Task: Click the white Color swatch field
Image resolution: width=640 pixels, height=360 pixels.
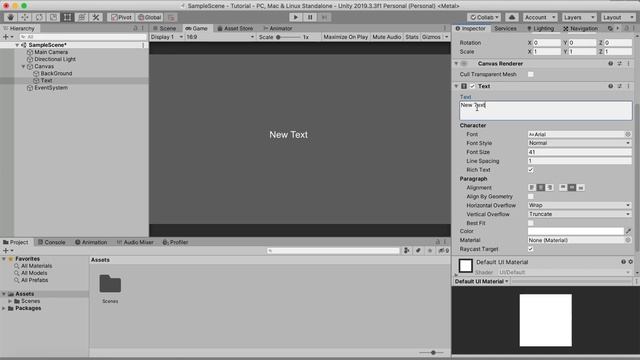Action: (x=576, y=231)
